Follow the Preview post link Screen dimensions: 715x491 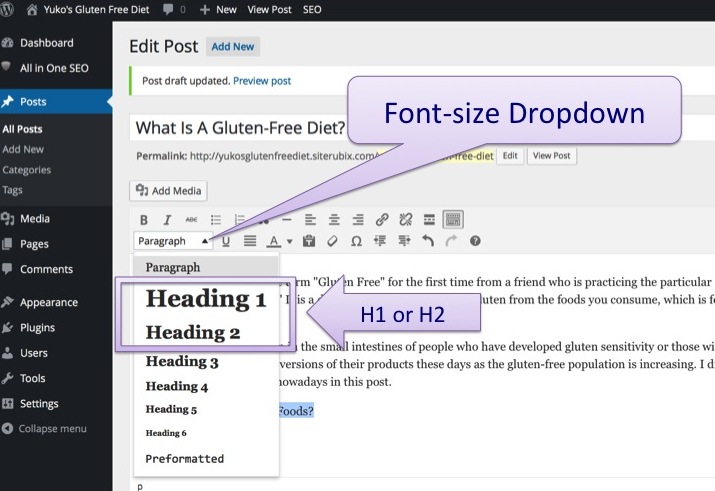262,81
